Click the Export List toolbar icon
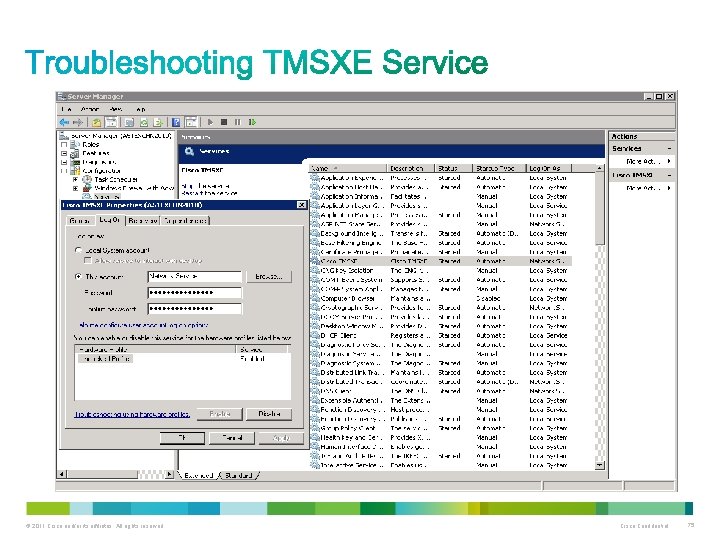Image resolution: width=720 pixels, height=540 pixels. (158, 122)
